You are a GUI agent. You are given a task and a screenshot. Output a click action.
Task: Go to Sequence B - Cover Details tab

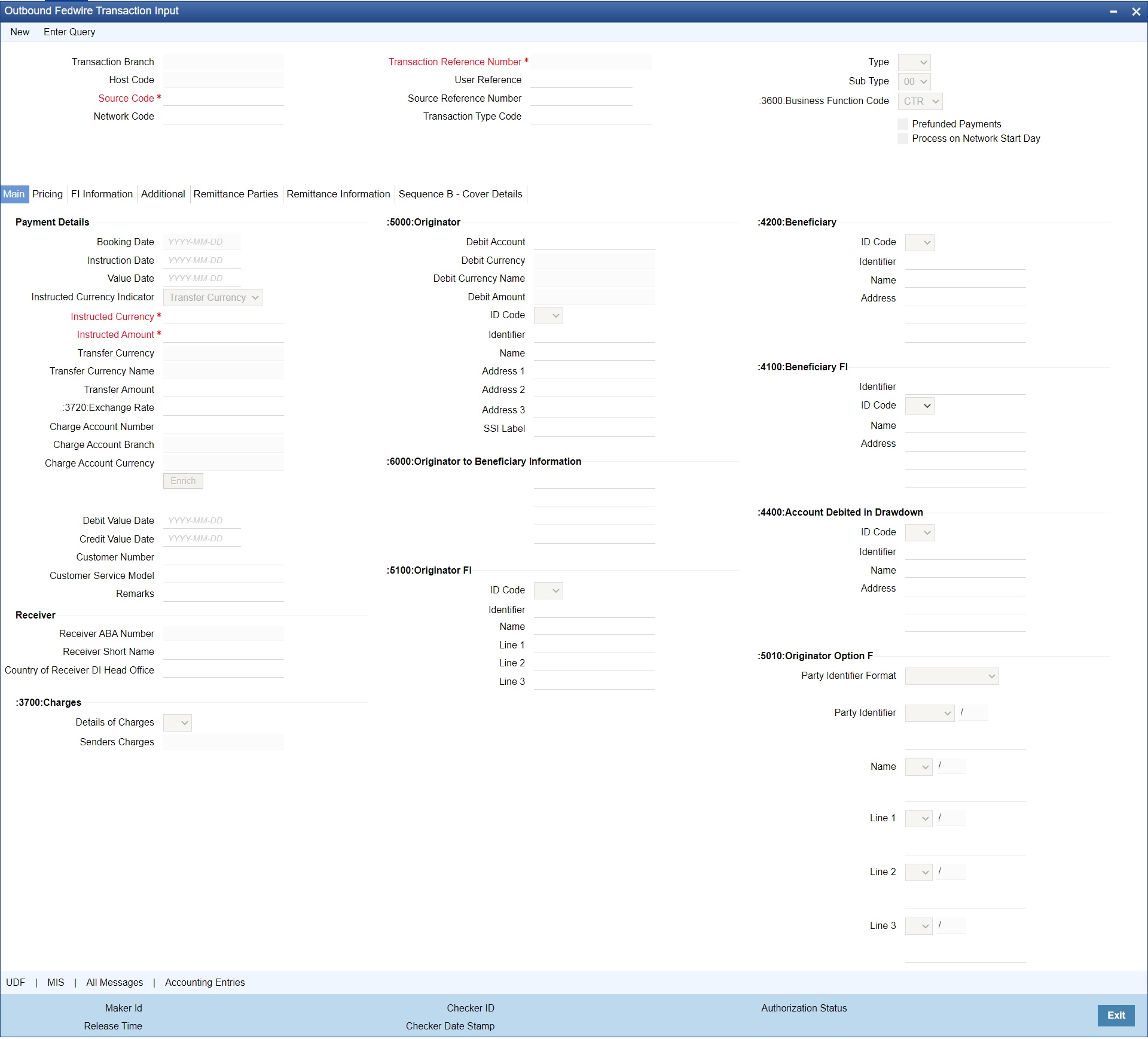tap(460, 194)
